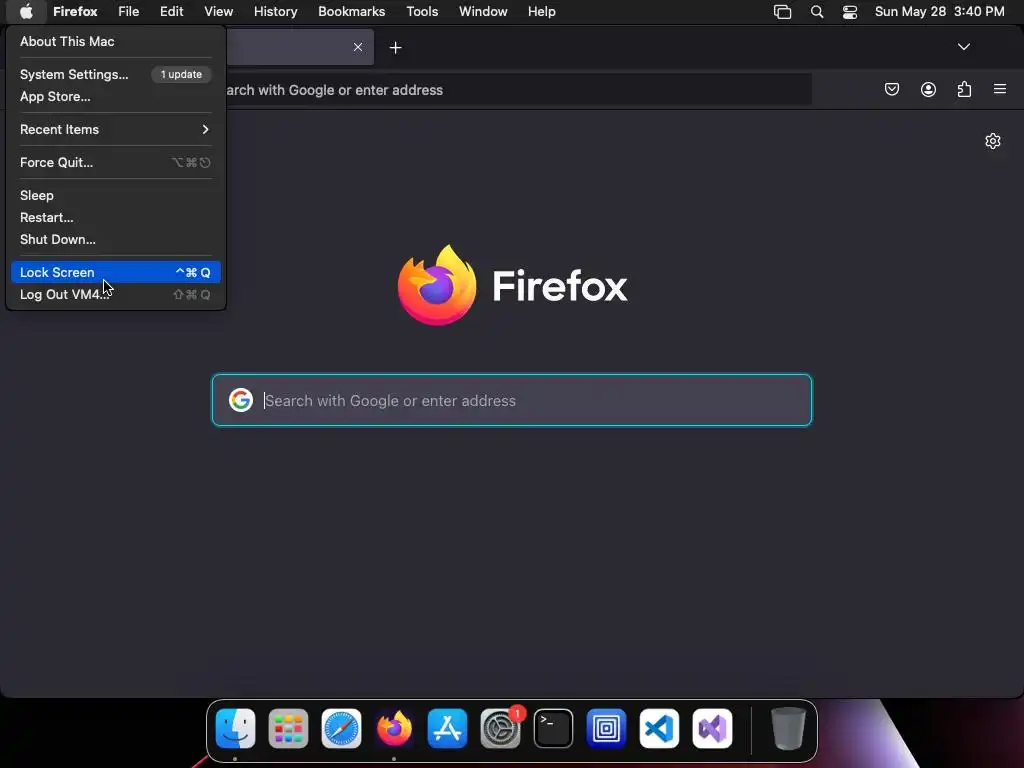1024x768 pixels.
Task: Select Lock Screen menu item
Action: pos(115,272)
